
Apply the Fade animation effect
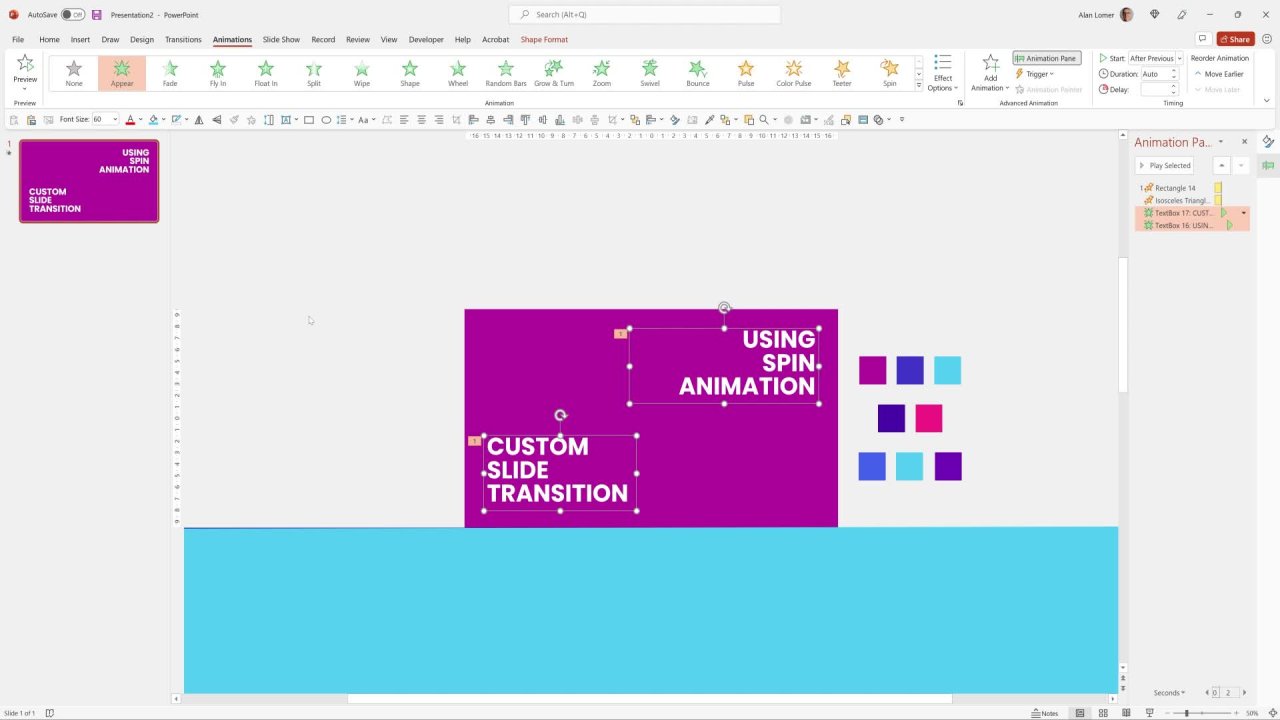point(170,72)
